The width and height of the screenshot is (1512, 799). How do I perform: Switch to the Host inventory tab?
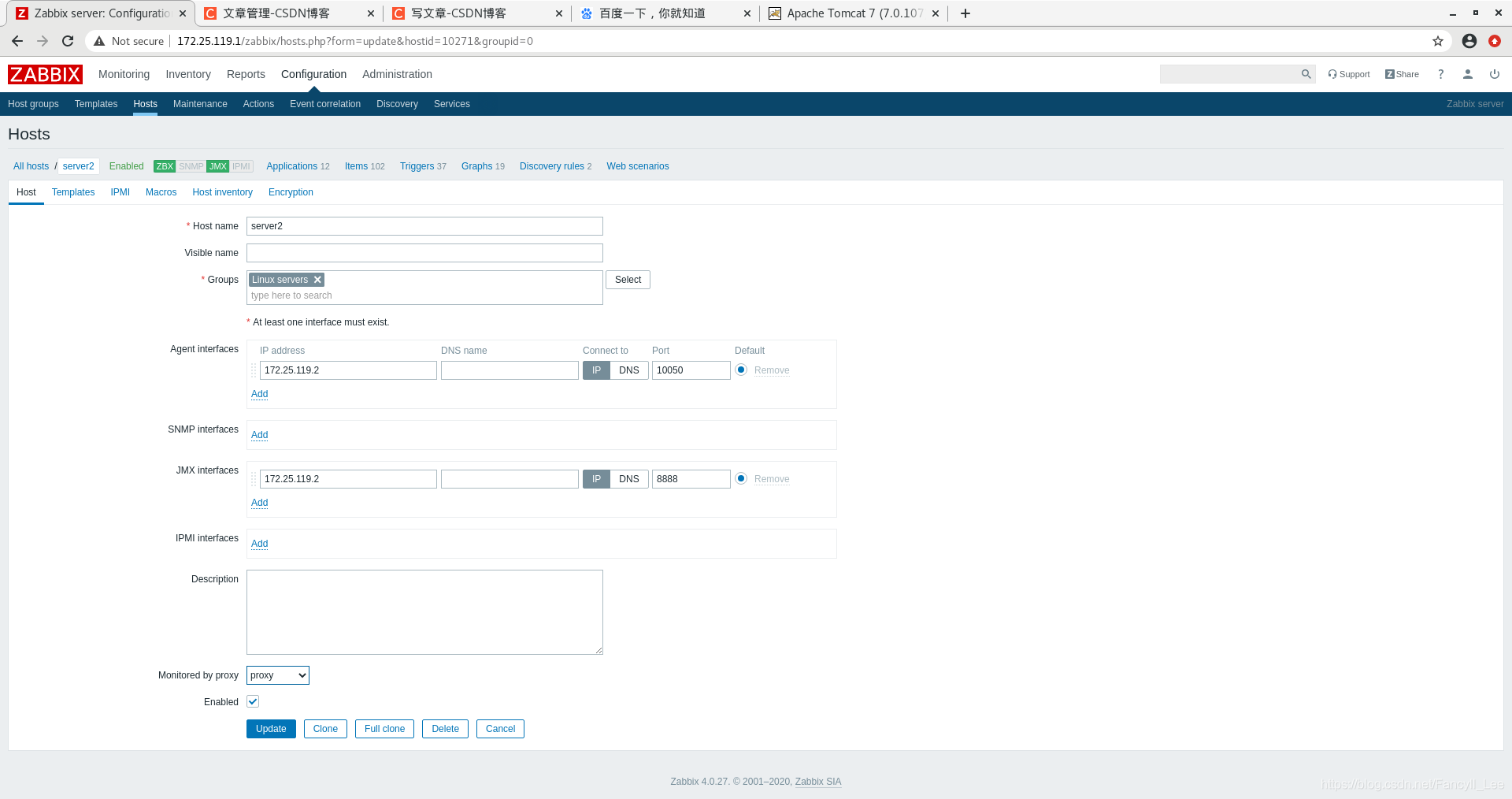223,192
